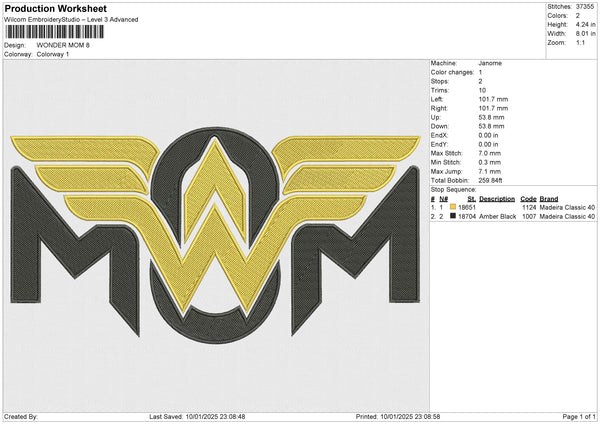Click 'Wilcom EmbroideryStudio – Level 3 Advanced' text
The height and width of the screenshot is (424, 600).
71,20
